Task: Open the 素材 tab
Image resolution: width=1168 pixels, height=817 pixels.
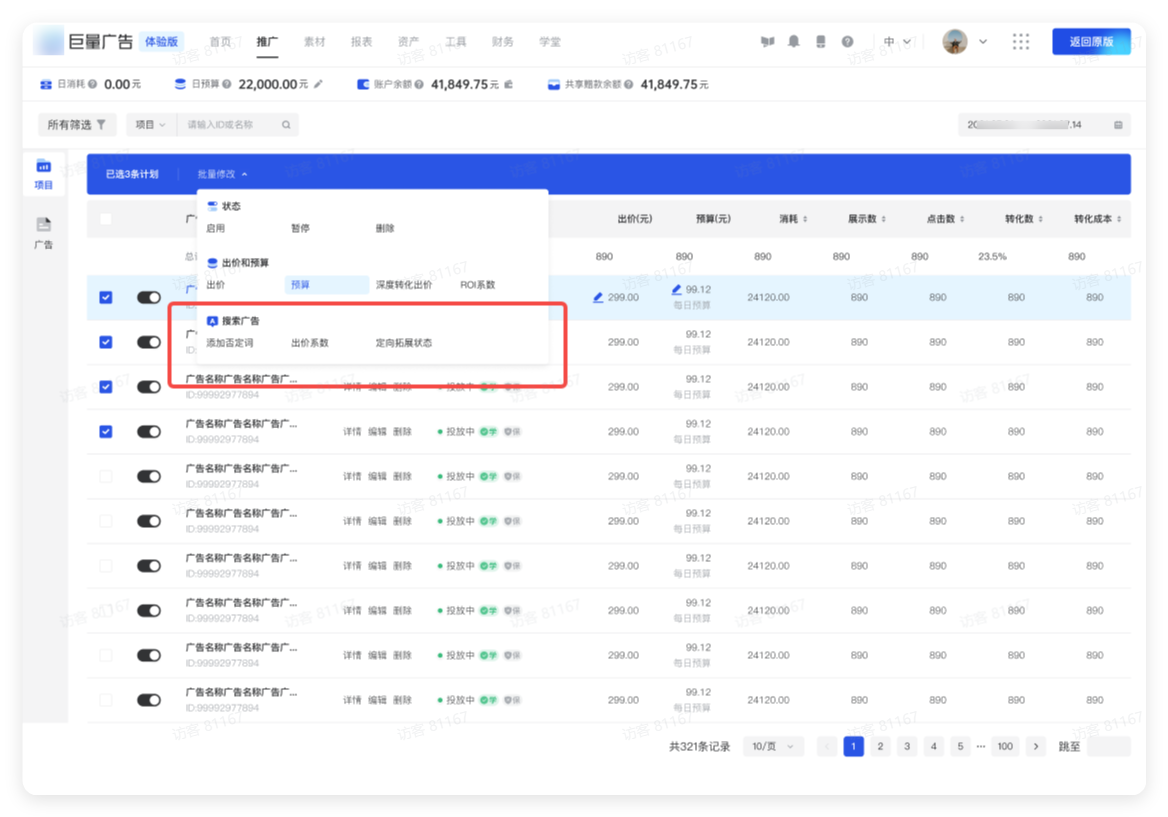Action: pos(314,42)
